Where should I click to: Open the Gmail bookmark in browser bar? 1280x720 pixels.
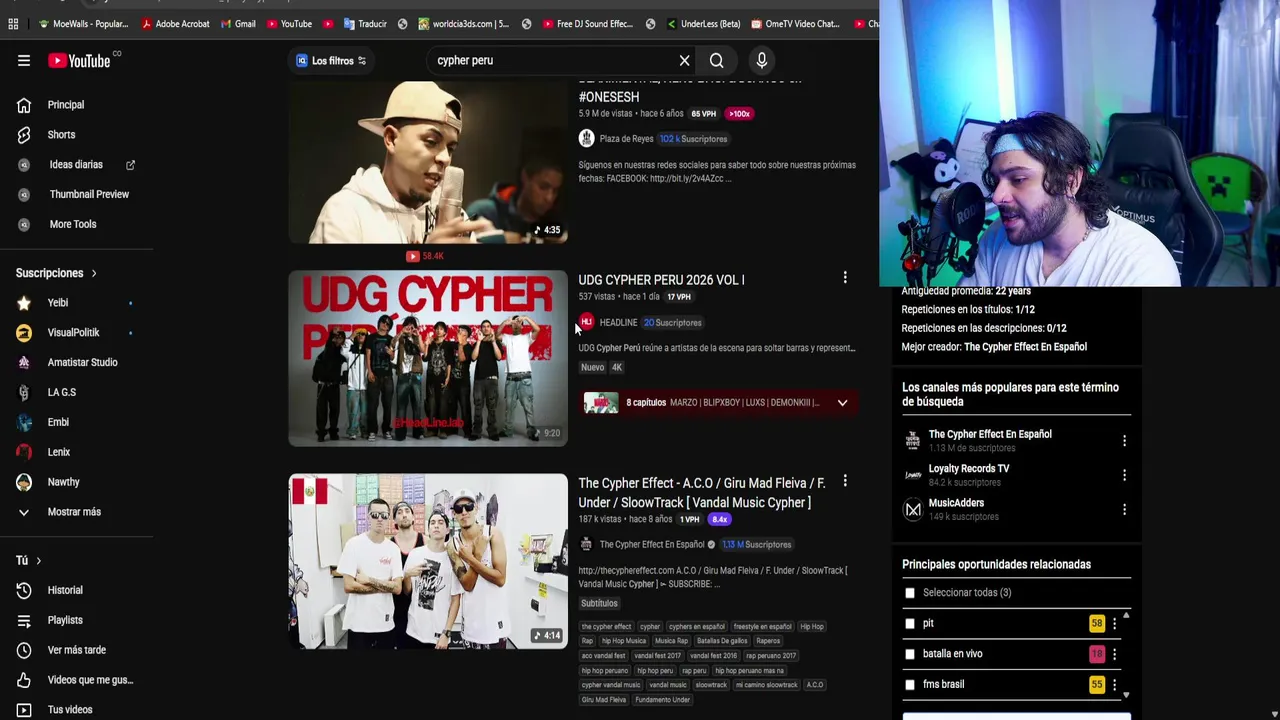pos(237,24)
